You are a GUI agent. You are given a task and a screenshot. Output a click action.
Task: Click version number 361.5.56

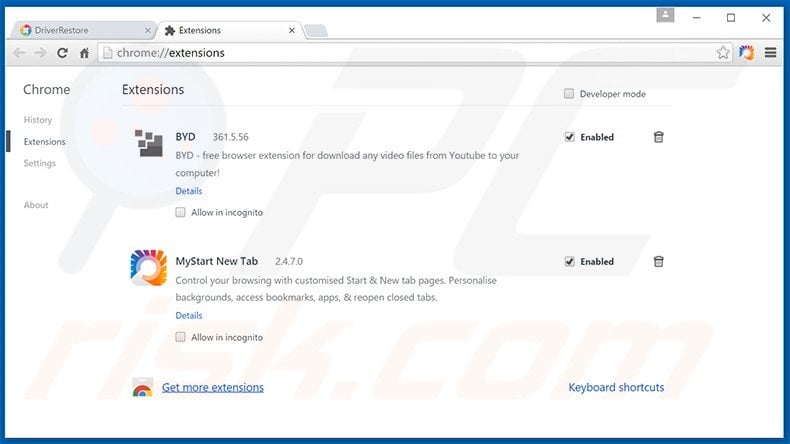[x=230, y=137]
